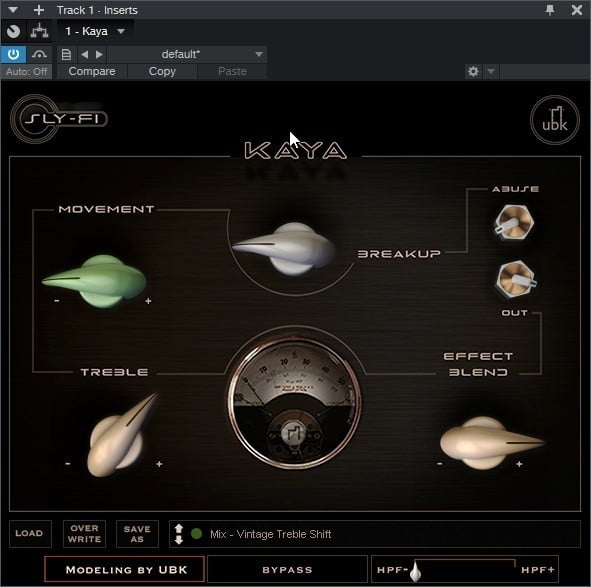This screenshot has width=591, height=587.
Task: Open the dropdown arrow next to gear
Action: tap(491, 71)
